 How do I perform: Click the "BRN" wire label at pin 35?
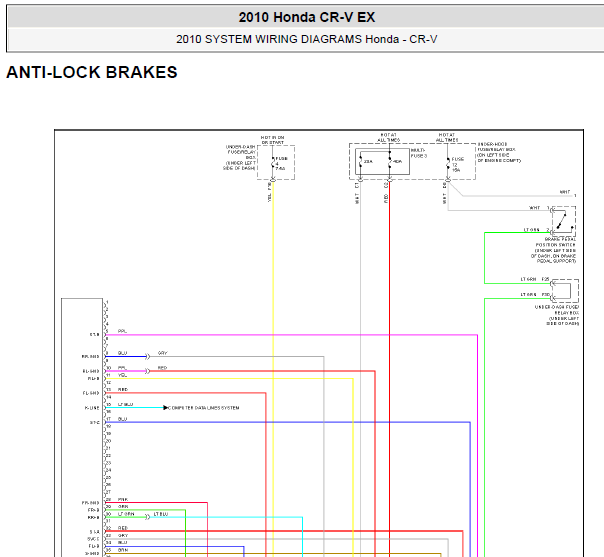coord(122,550)
